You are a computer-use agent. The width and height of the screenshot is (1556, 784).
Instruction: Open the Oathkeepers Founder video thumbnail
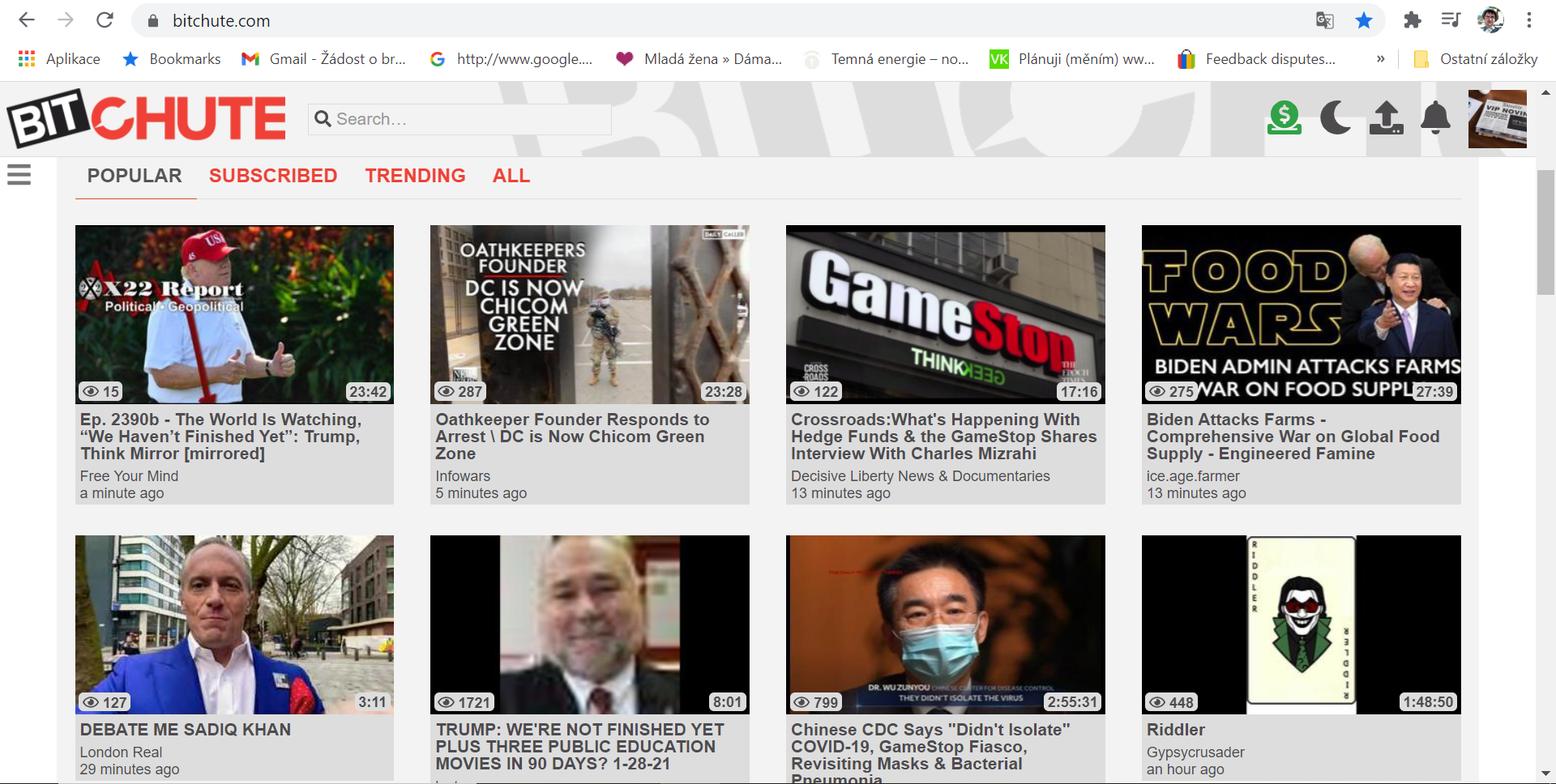coord(590,314)
